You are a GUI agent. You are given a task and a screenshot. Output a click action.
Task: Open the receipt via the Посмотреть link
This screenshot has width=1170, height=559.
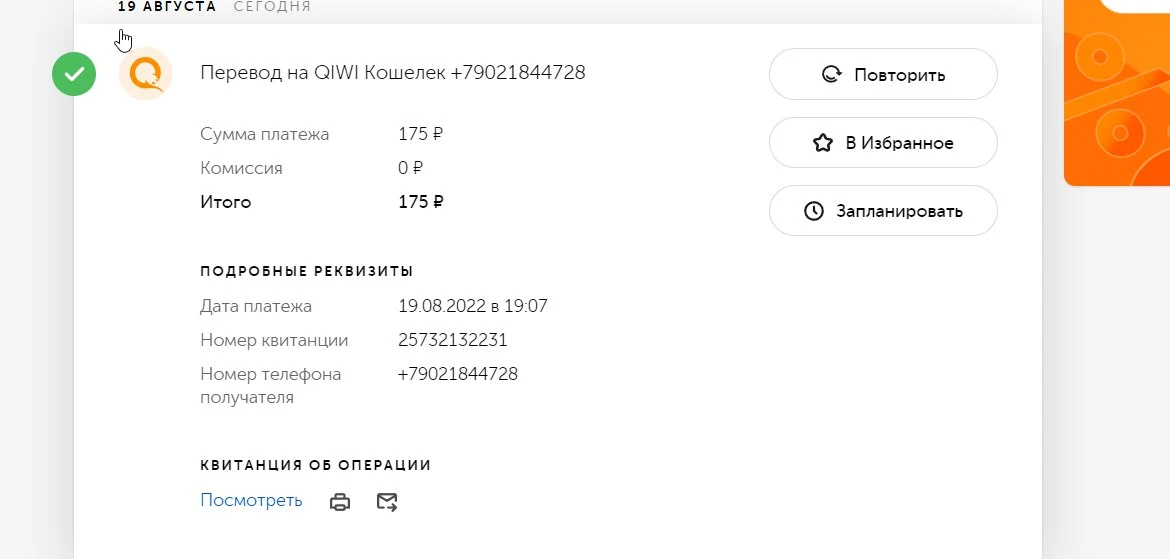click(251, 500)
